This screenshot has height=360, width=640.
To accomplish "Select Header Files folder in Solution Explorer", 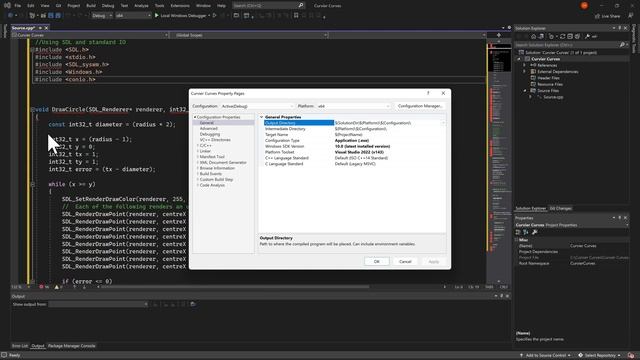I will point(548,78).
